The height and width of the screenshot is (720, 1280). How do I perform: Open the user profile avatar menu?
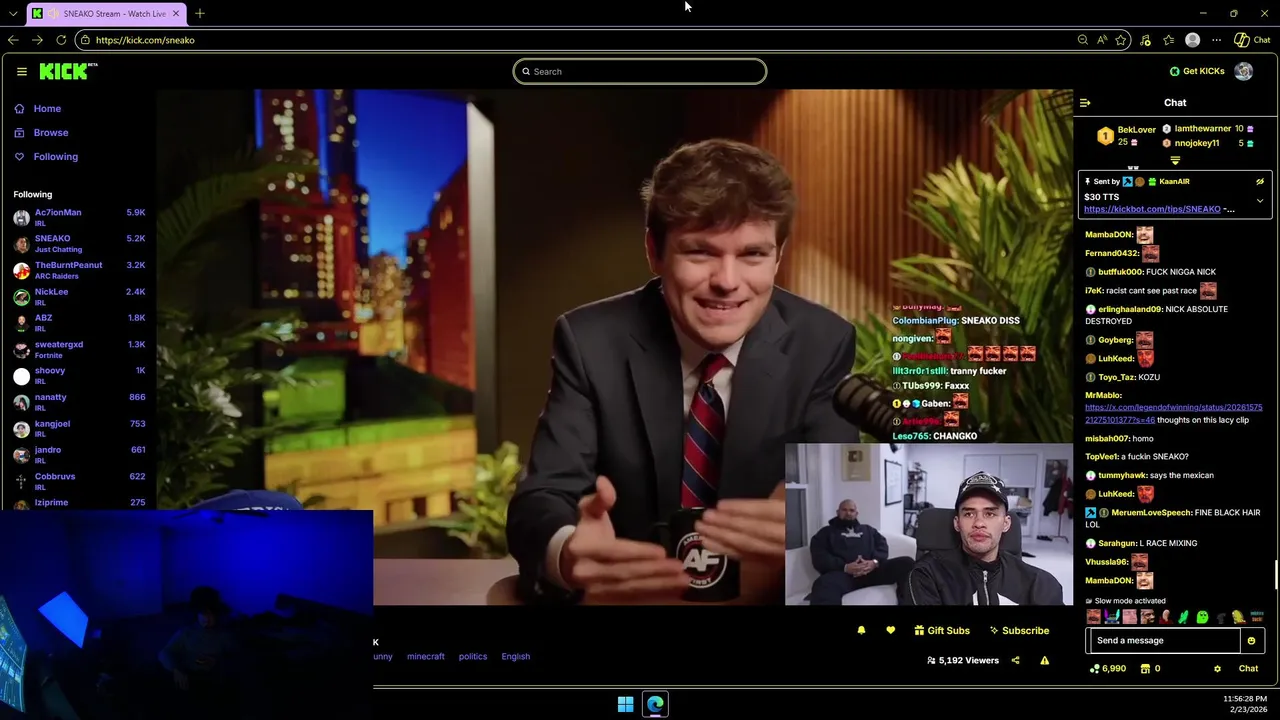1243,71
